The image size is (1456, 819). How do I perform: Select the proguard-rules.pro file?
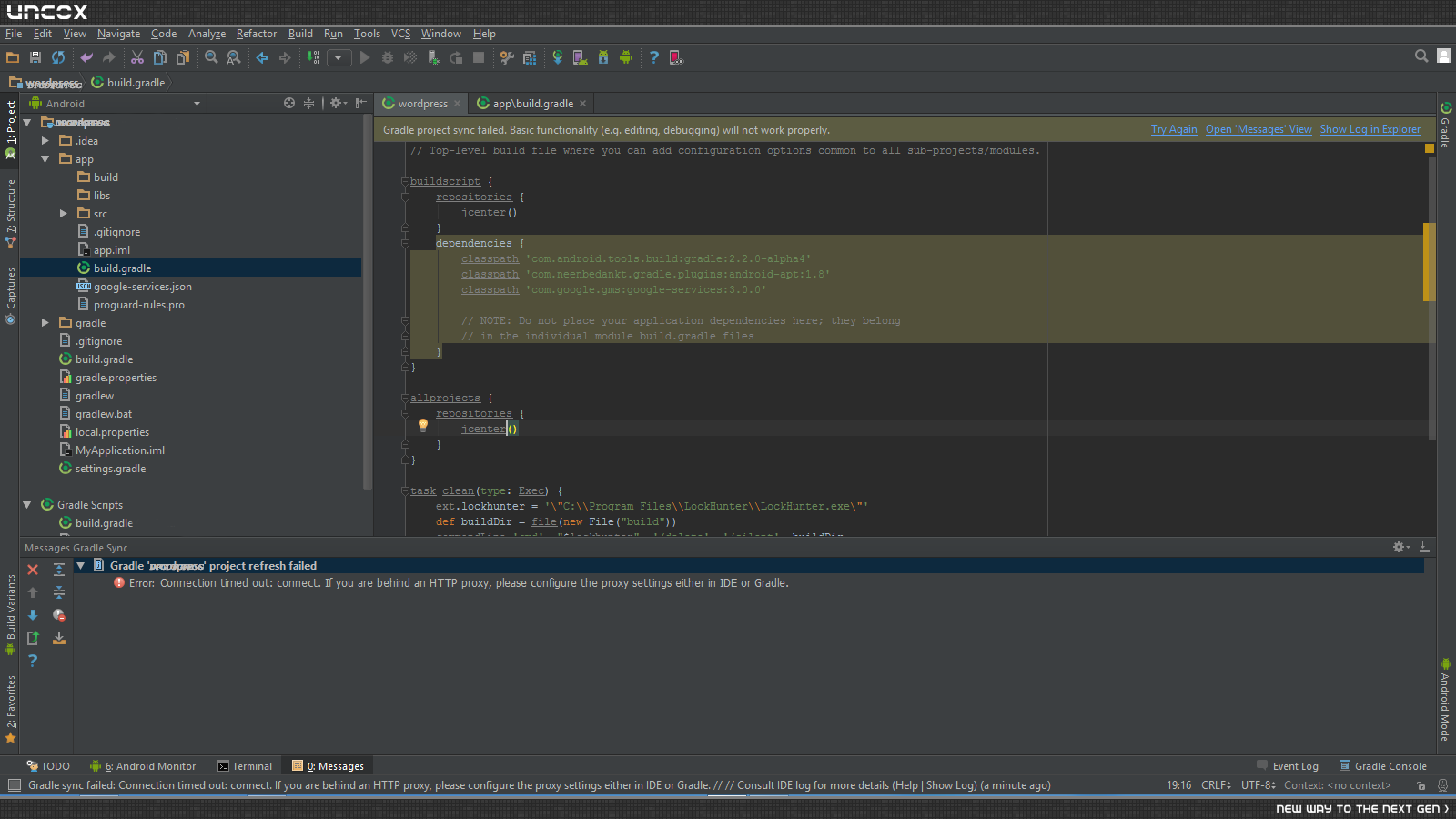point(131,304)
